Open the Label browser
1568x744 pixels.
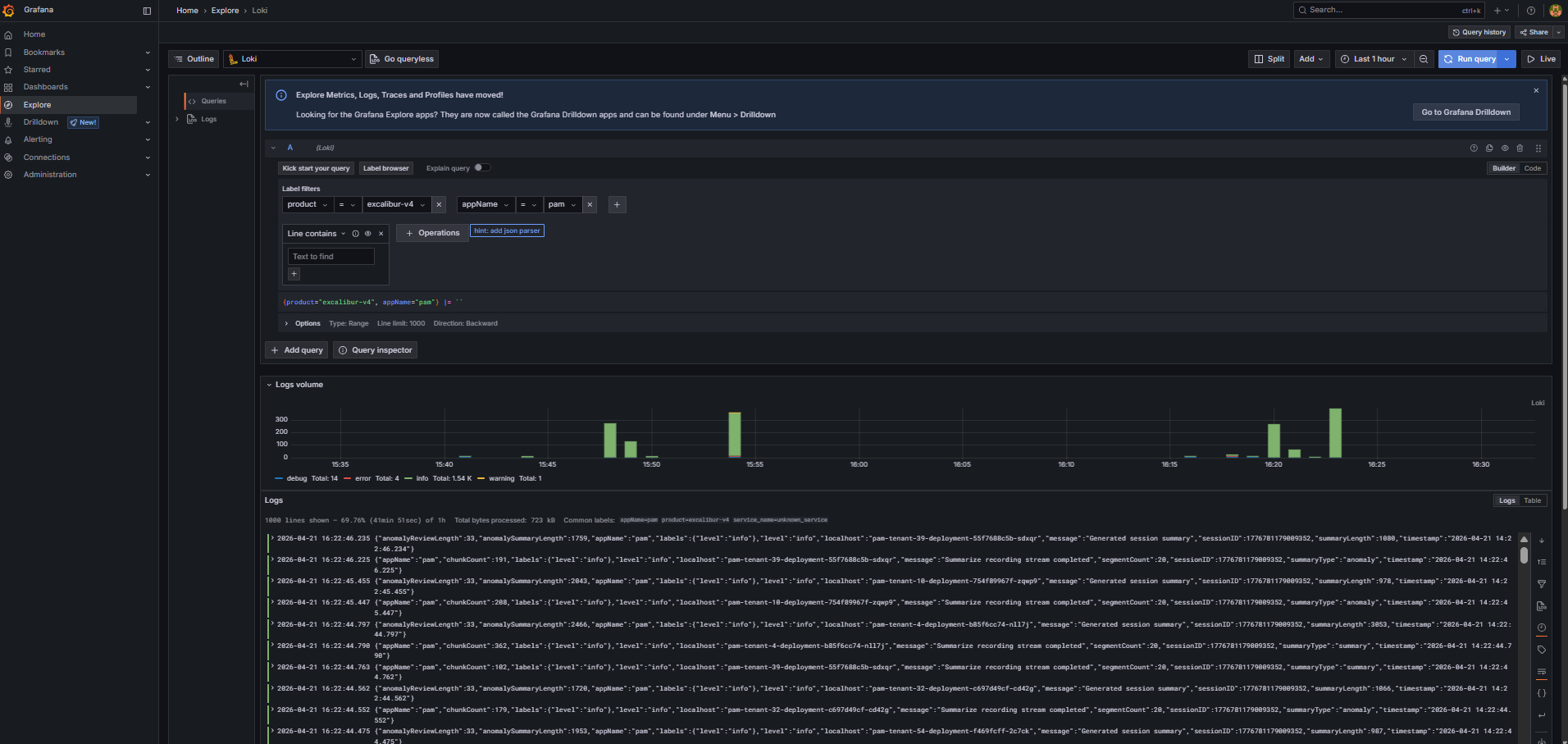point(385,167)
